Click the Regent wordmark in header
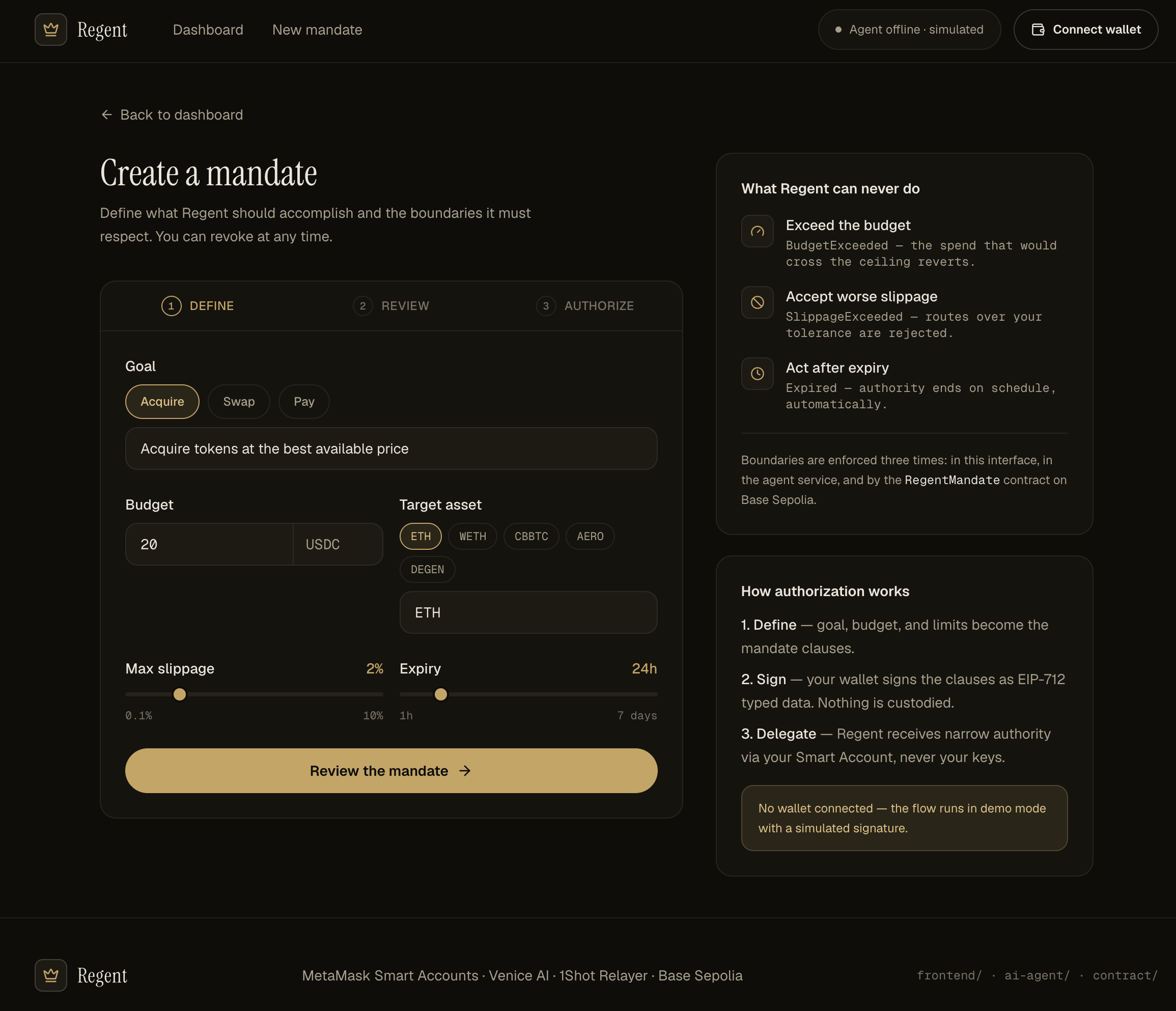 pos(102,30)
